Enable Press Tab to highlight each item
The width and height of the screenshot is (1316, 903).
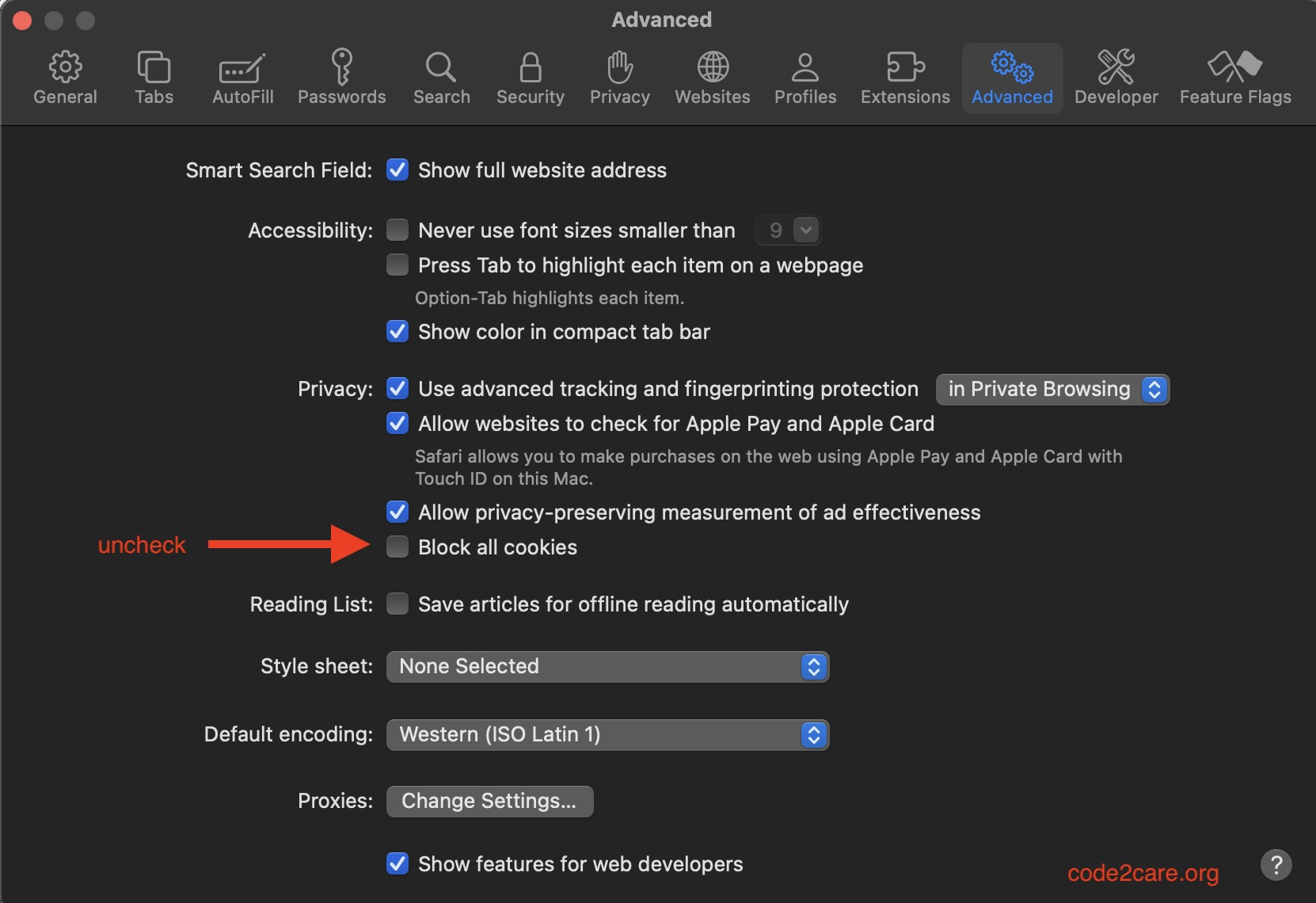point(397,265)
